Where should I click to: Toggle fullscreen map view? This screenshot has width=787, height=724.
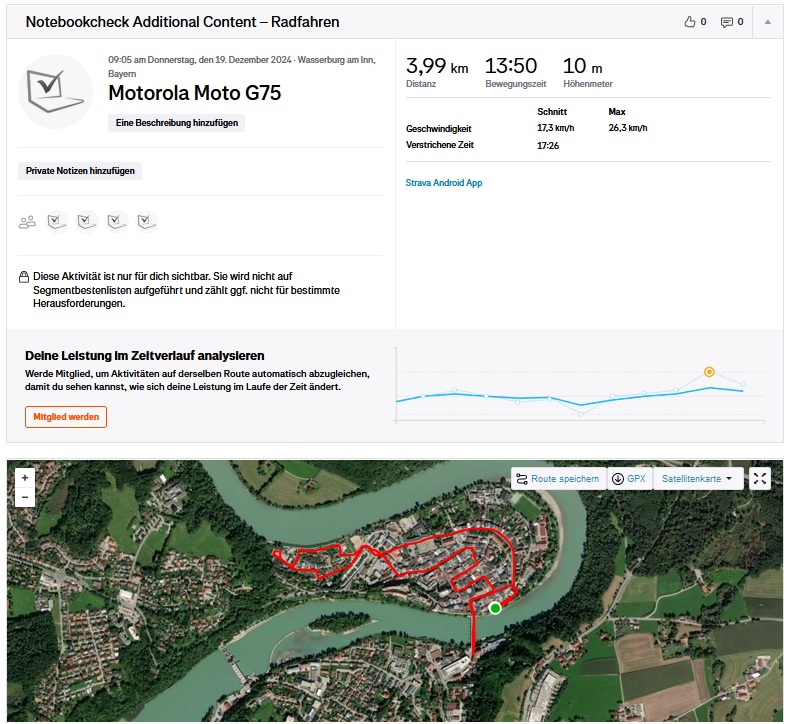pos(760,478)
